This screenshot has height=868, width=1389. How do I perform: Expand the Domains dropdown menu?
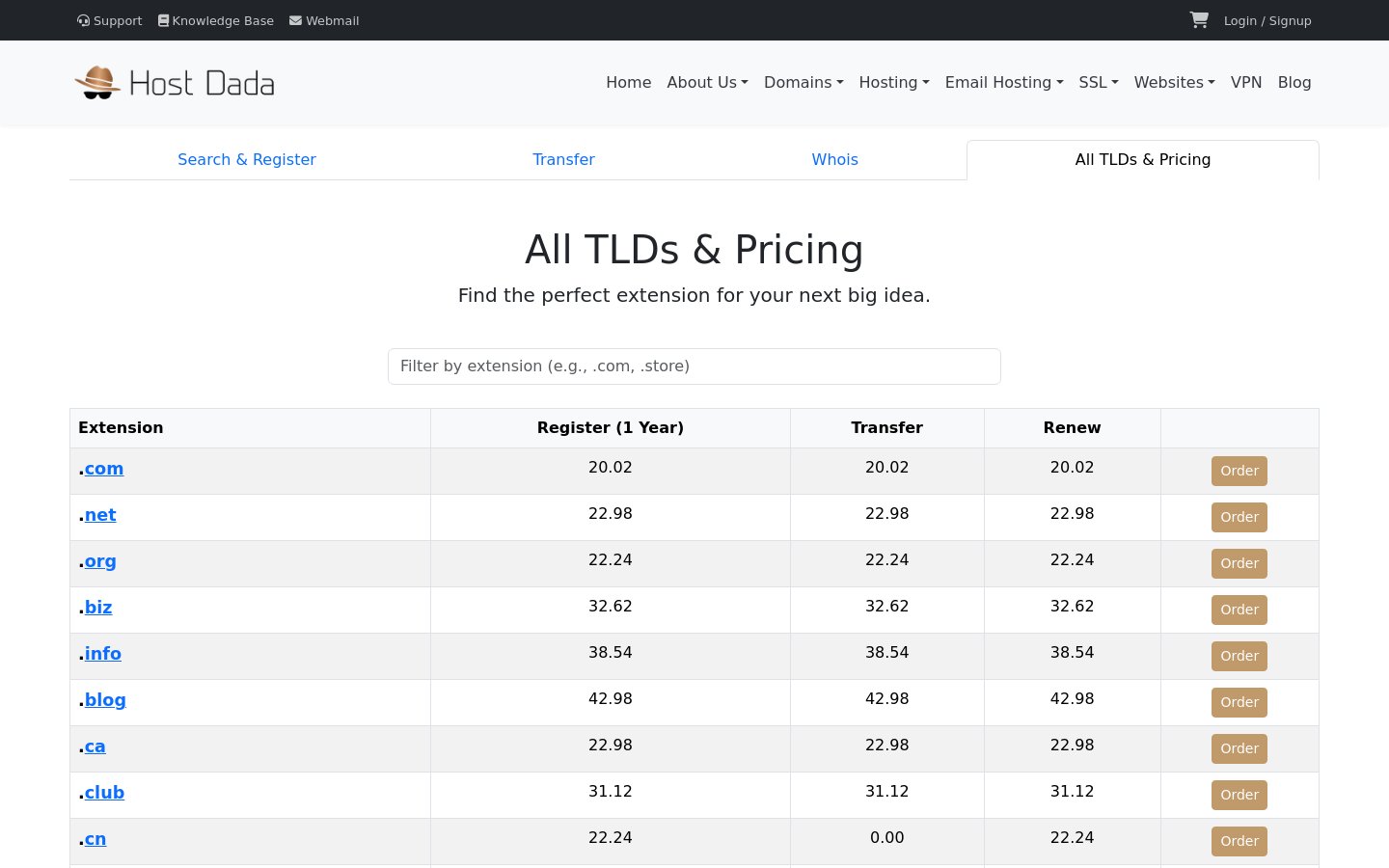click(803, 83)
